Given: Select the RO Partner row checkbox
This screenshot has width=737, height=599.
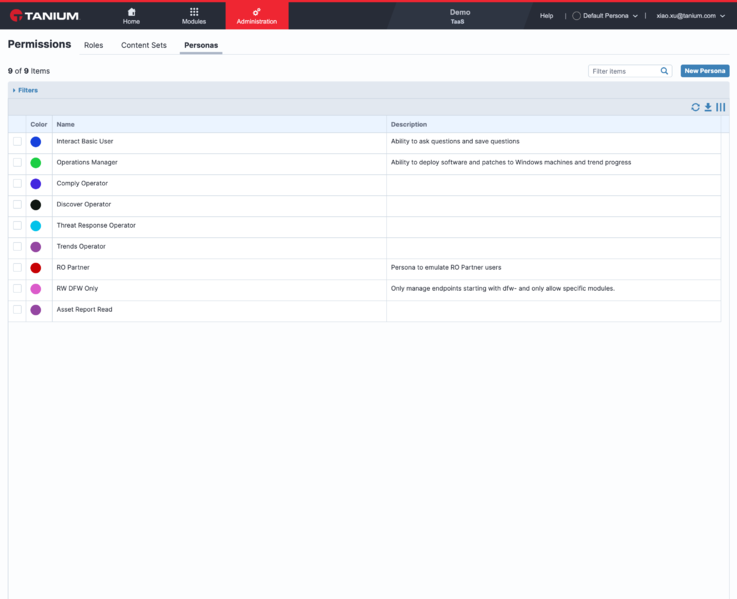Looking at the screenshot, I should click(17, 268).
